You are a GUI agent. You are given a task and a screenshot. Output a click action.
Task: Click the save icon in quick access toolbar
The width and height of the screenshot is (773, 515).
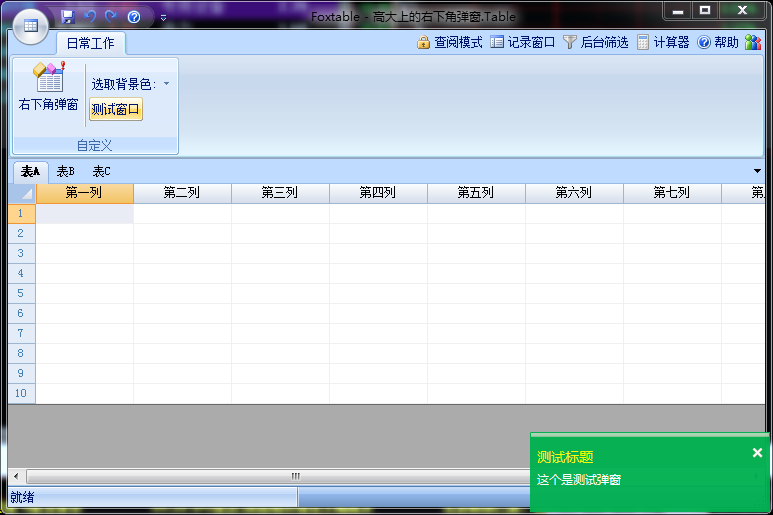[68, 17]
